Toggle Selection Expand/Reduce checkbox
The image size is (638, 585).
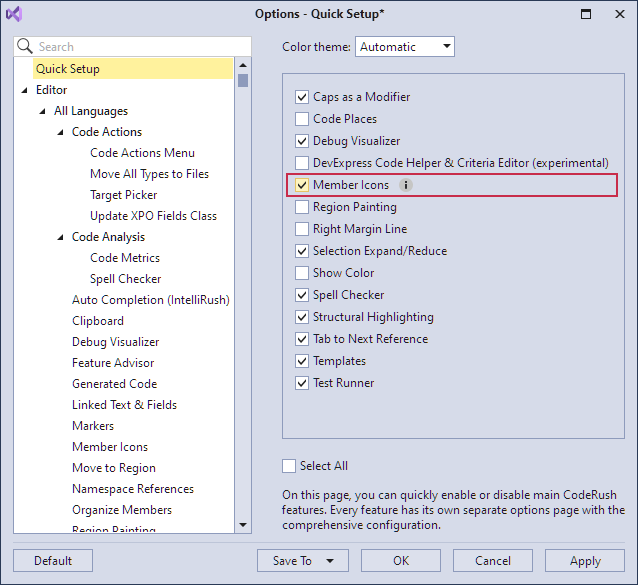[302, 251]
